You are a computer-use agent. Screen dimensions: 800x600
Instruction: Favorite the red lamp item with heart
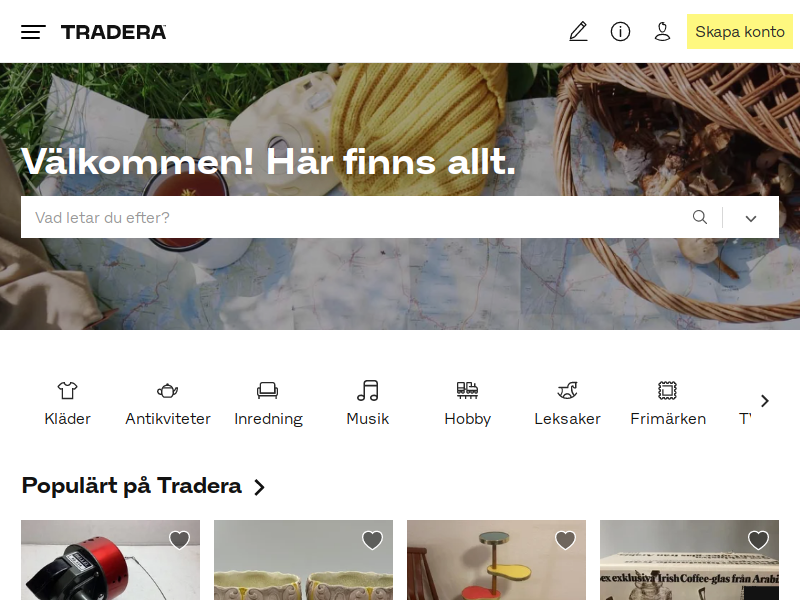pyautogui.click(x=180, y=540)
